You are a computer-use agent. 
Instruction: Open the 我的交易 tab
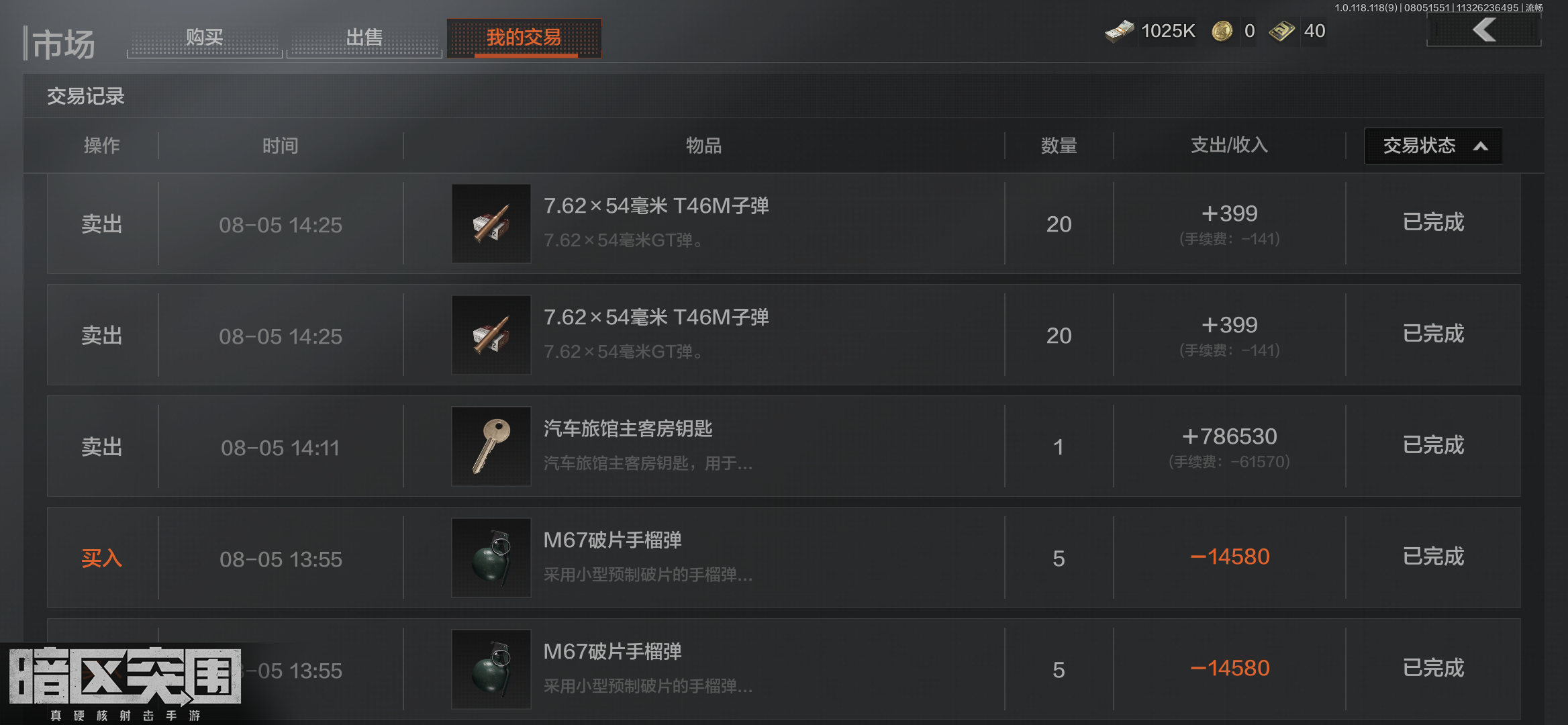524,38
